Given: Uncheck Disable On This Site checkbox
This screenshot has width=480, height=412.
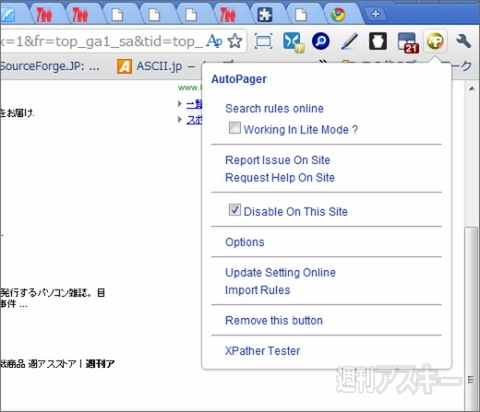Looking at the screenshot, I should pos(235,210).
